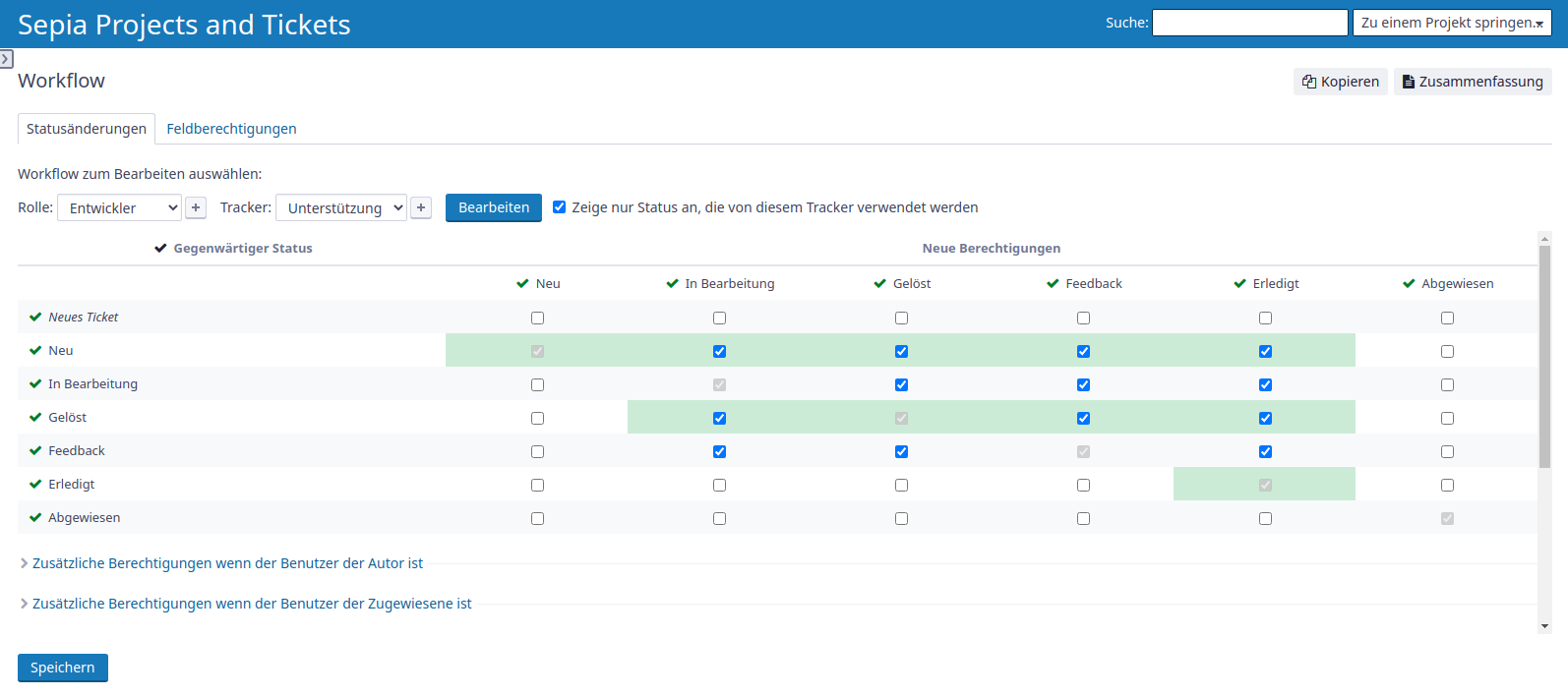Enable Erledigt to Abgewiesen transition checkbox
Viewport: 1568px width, 697px height.
pos(1447,486)
